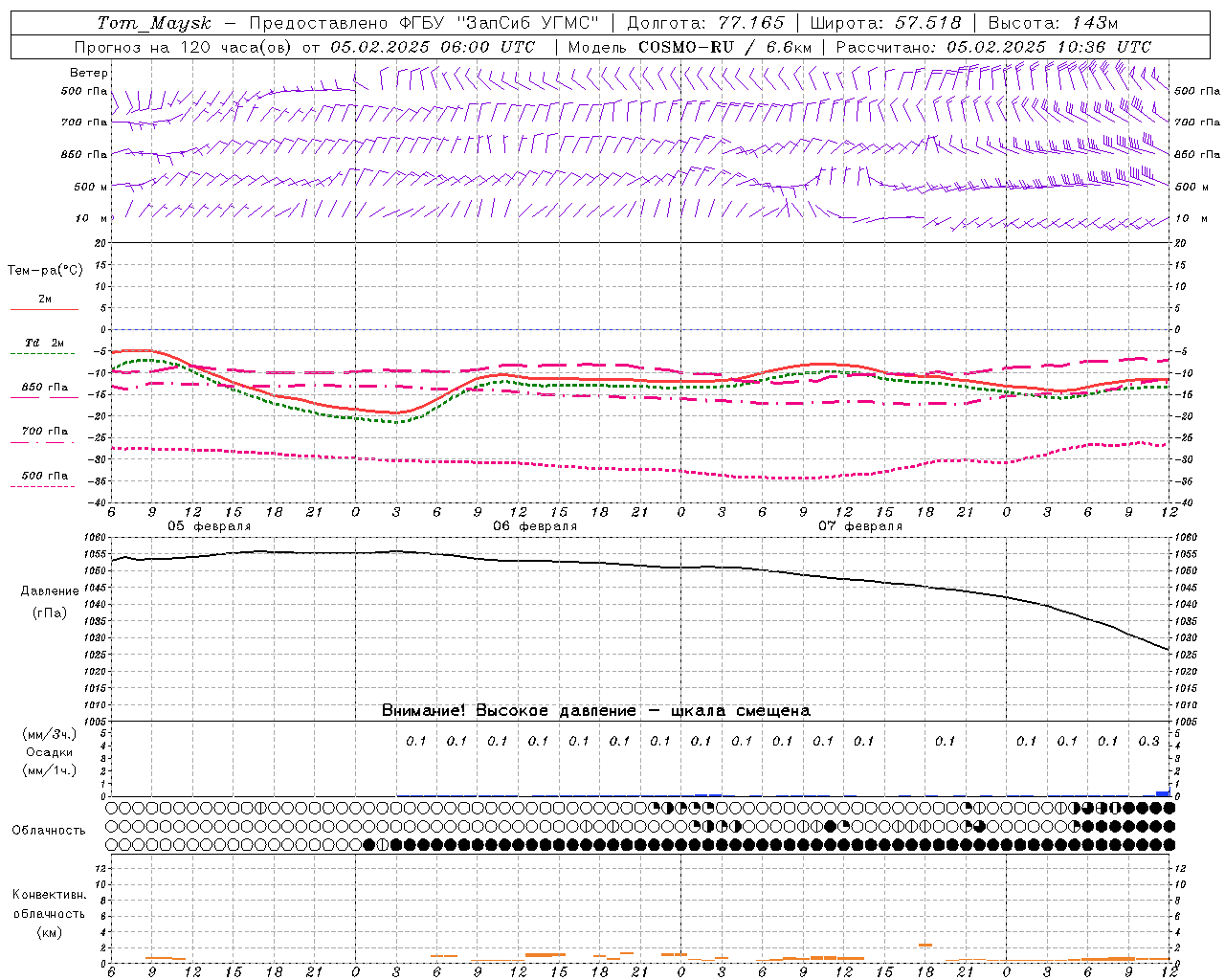Click the Широта: 57.518 header field
The image size is (1225, 980).
point(885,23)
